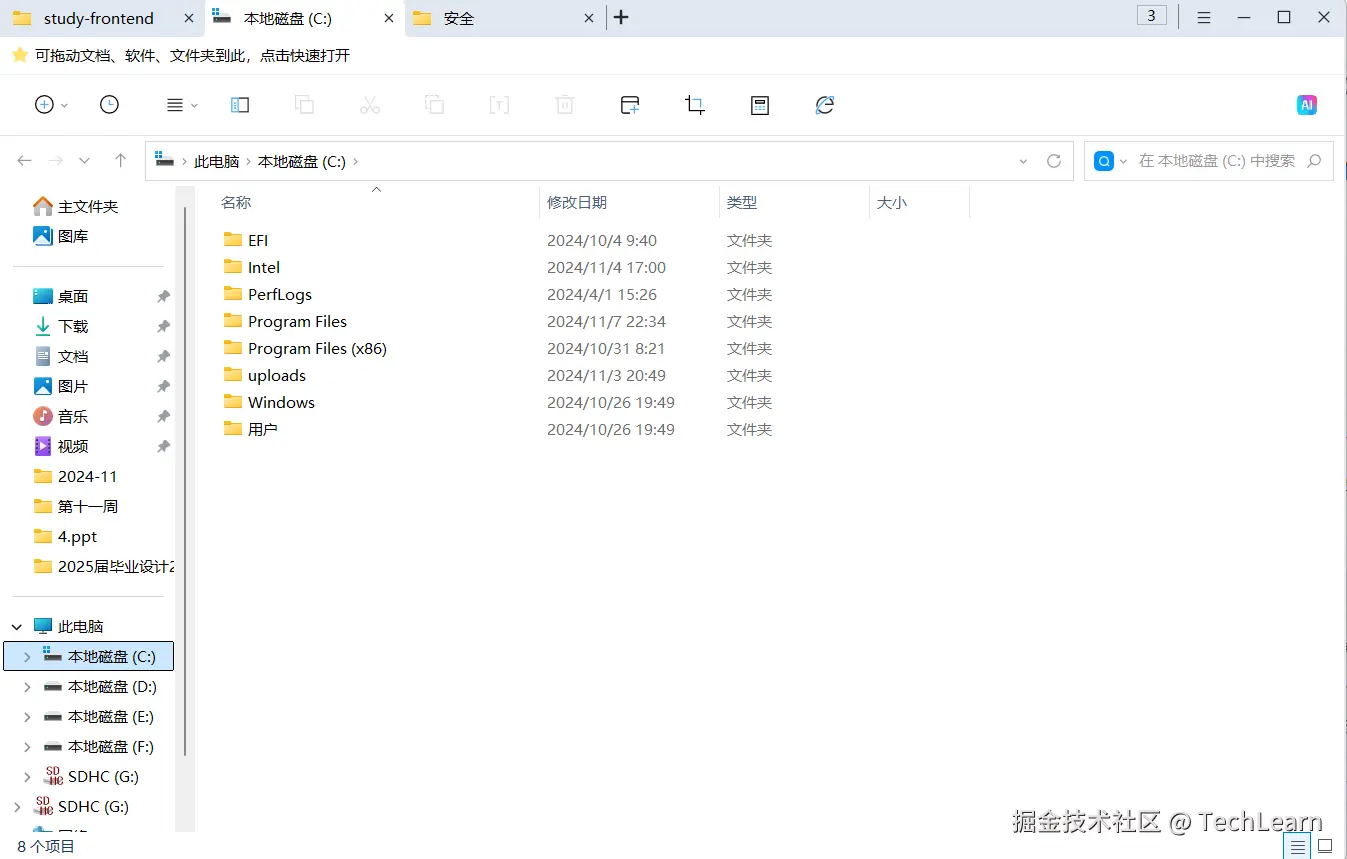The image size is (1347, 859).
Task: Expand the address bar history dropdown
Action: [1023, 161]
